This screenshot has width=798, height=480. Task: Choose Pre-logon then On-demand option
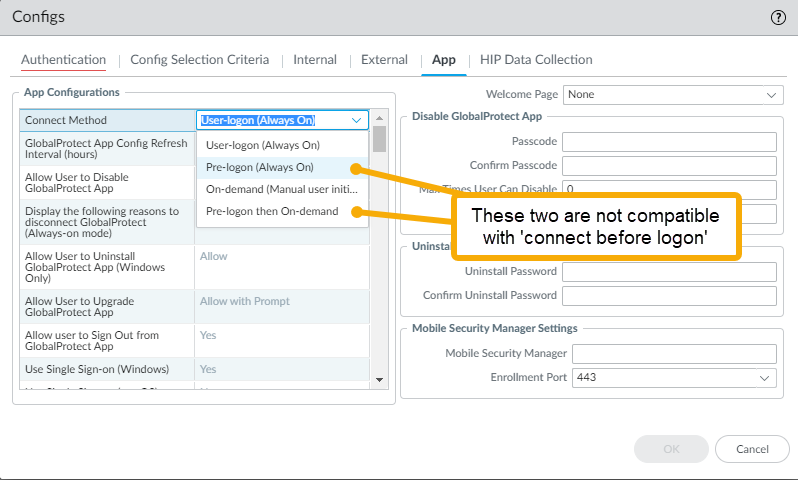pos(282,211)
